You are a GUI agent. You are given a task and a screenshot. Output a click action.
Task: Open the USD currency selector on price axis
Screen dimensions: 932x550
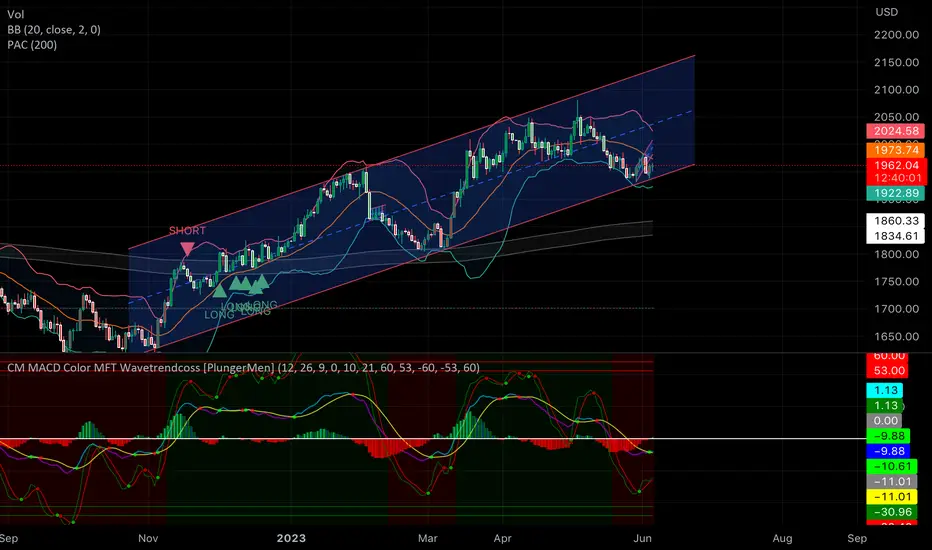pos(886,12)
